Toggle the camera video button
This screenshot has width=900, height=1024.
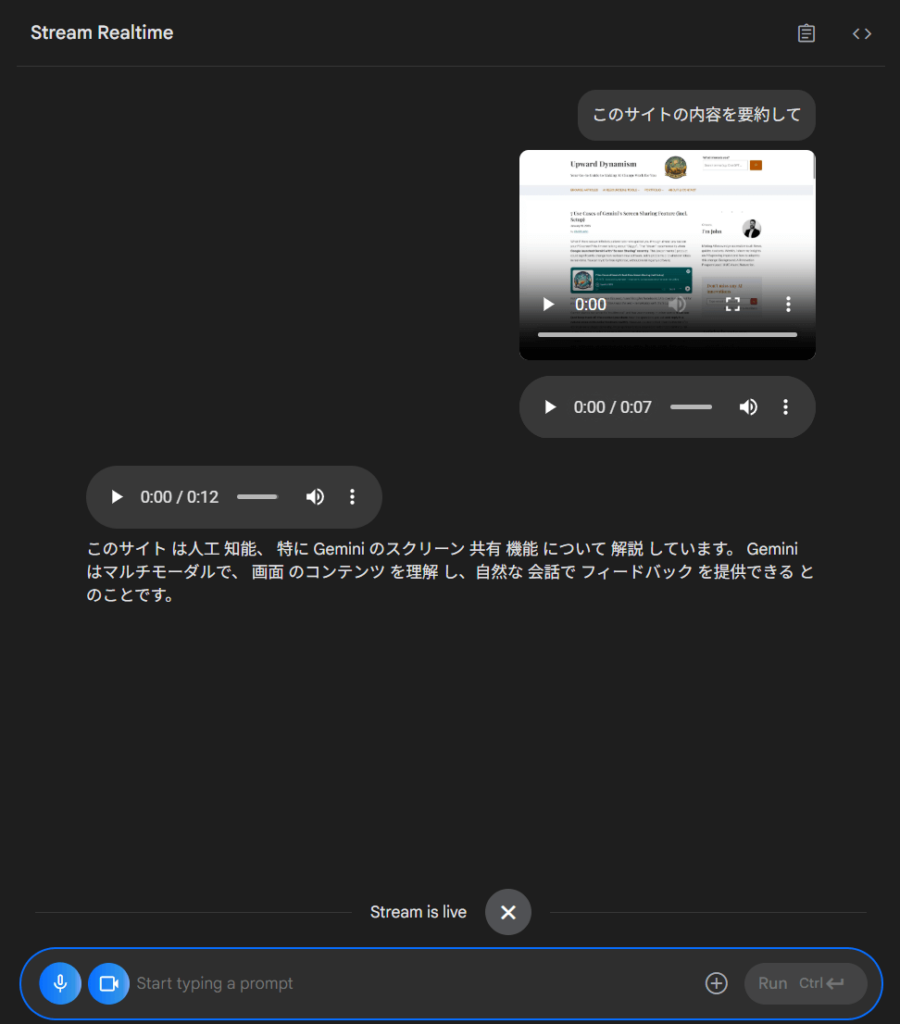coord(109,983)
